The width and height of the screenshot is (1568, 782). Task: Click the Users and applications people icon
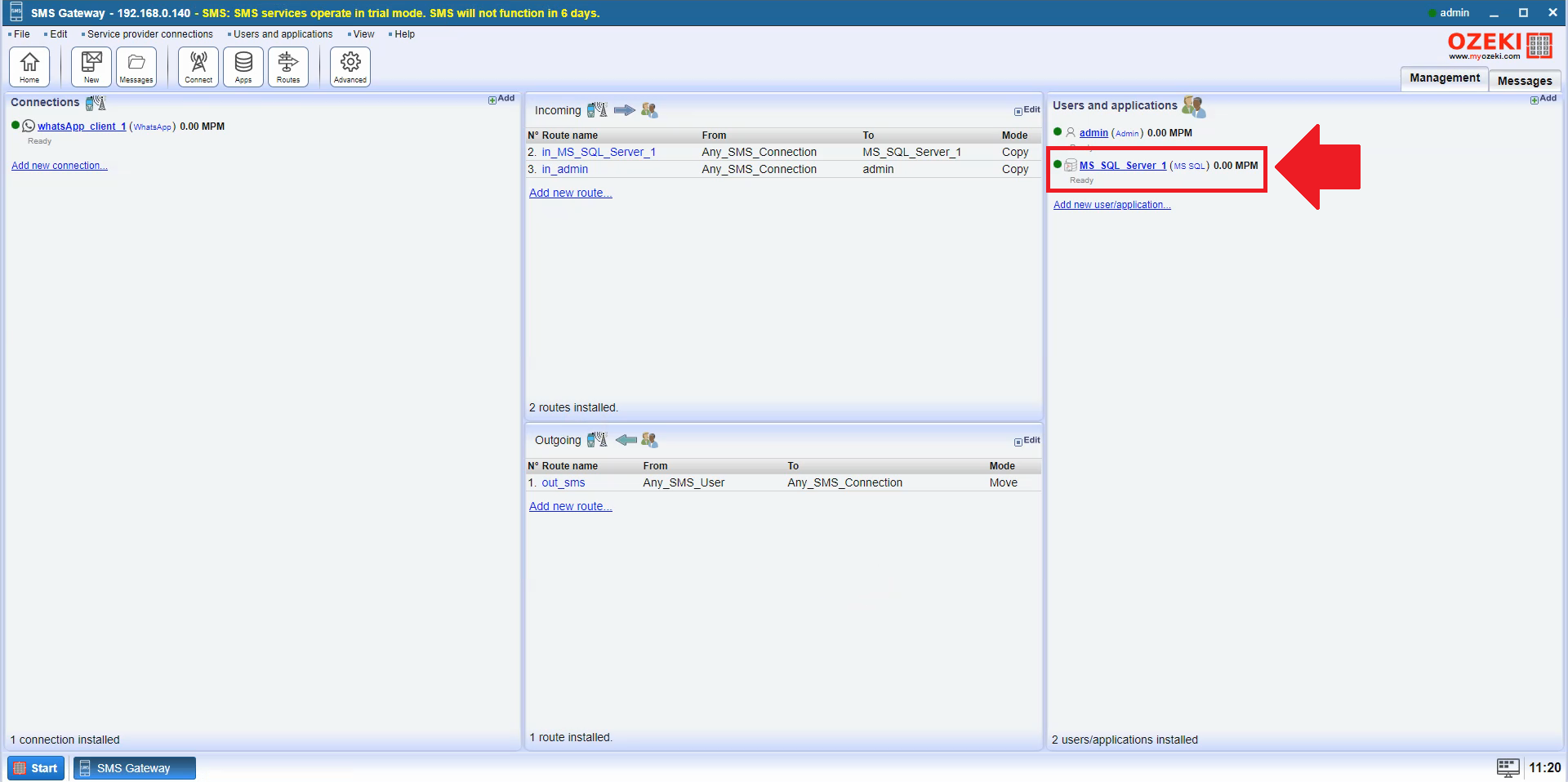pos(1193,106)
